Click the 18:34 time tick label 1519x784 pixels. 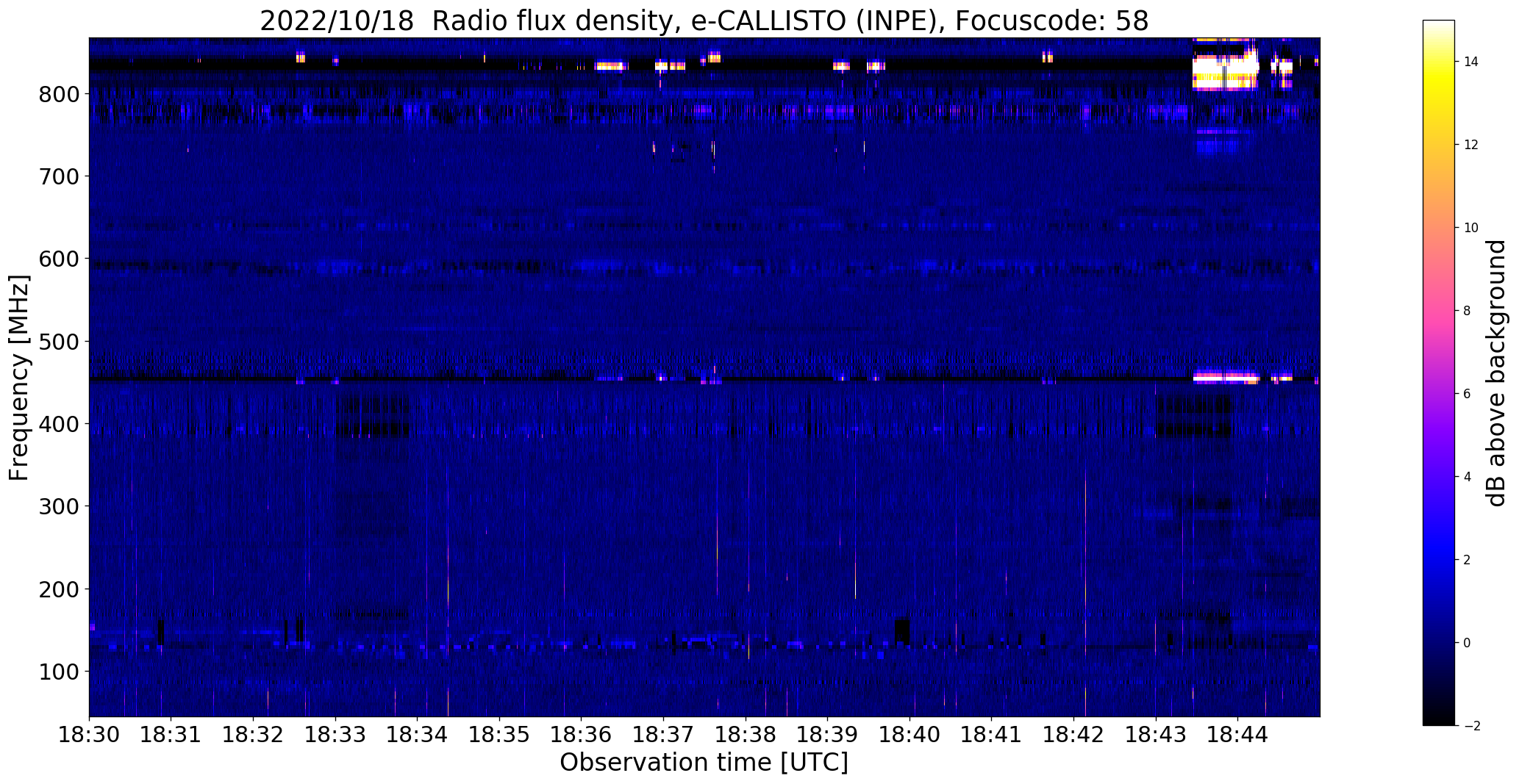pyautogui.click(x=418, y=734)
